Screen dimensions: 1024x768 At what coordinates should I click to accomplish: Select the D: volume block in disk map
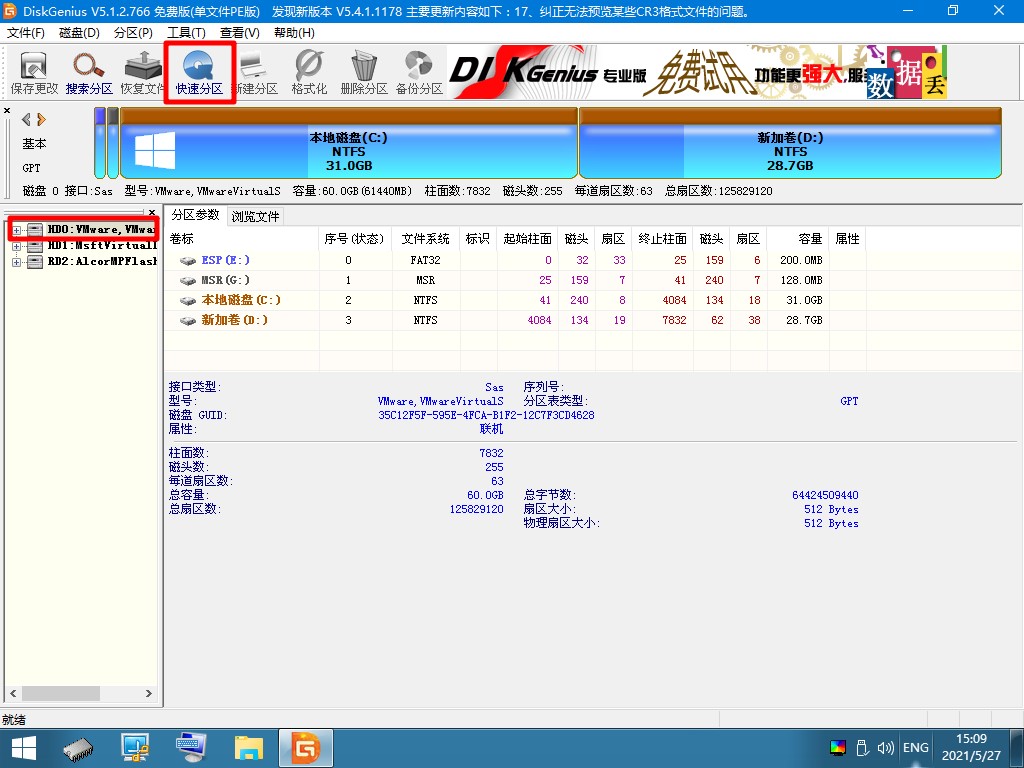tap(790, 143)
